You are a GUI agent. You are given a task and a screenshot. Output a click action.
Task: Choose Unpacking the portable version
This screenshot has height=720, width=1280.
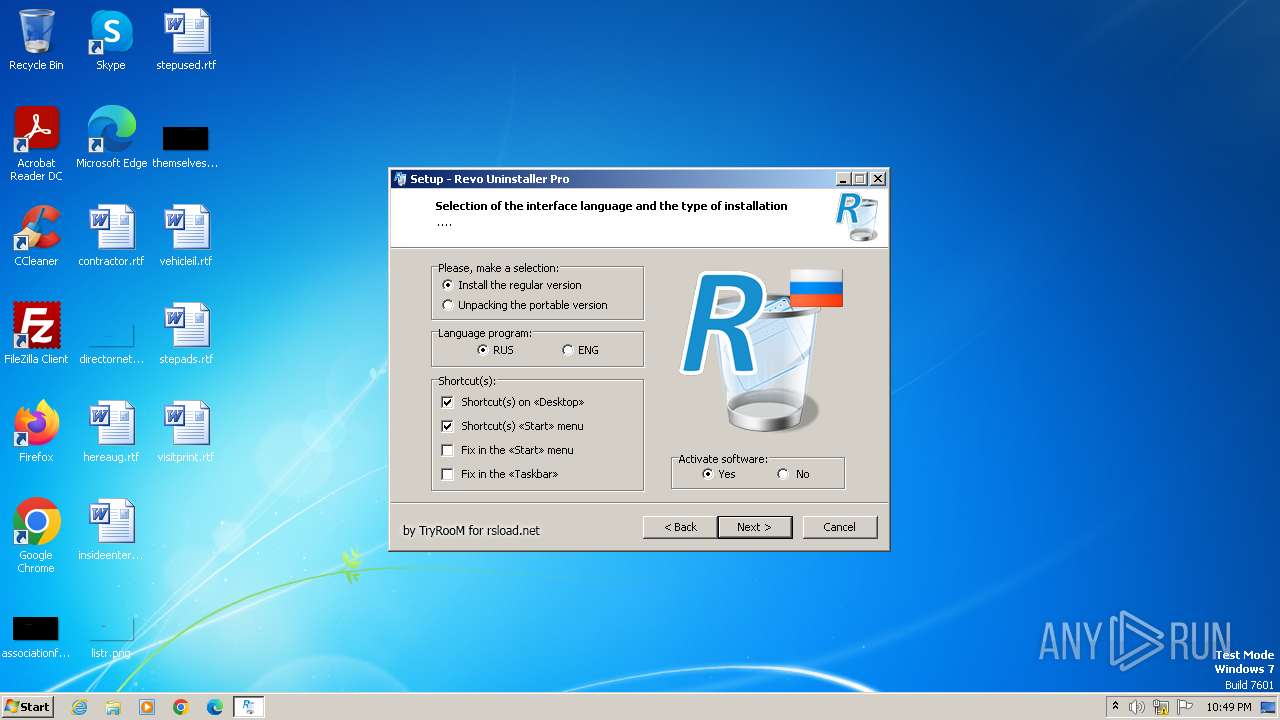coord(525,305)
